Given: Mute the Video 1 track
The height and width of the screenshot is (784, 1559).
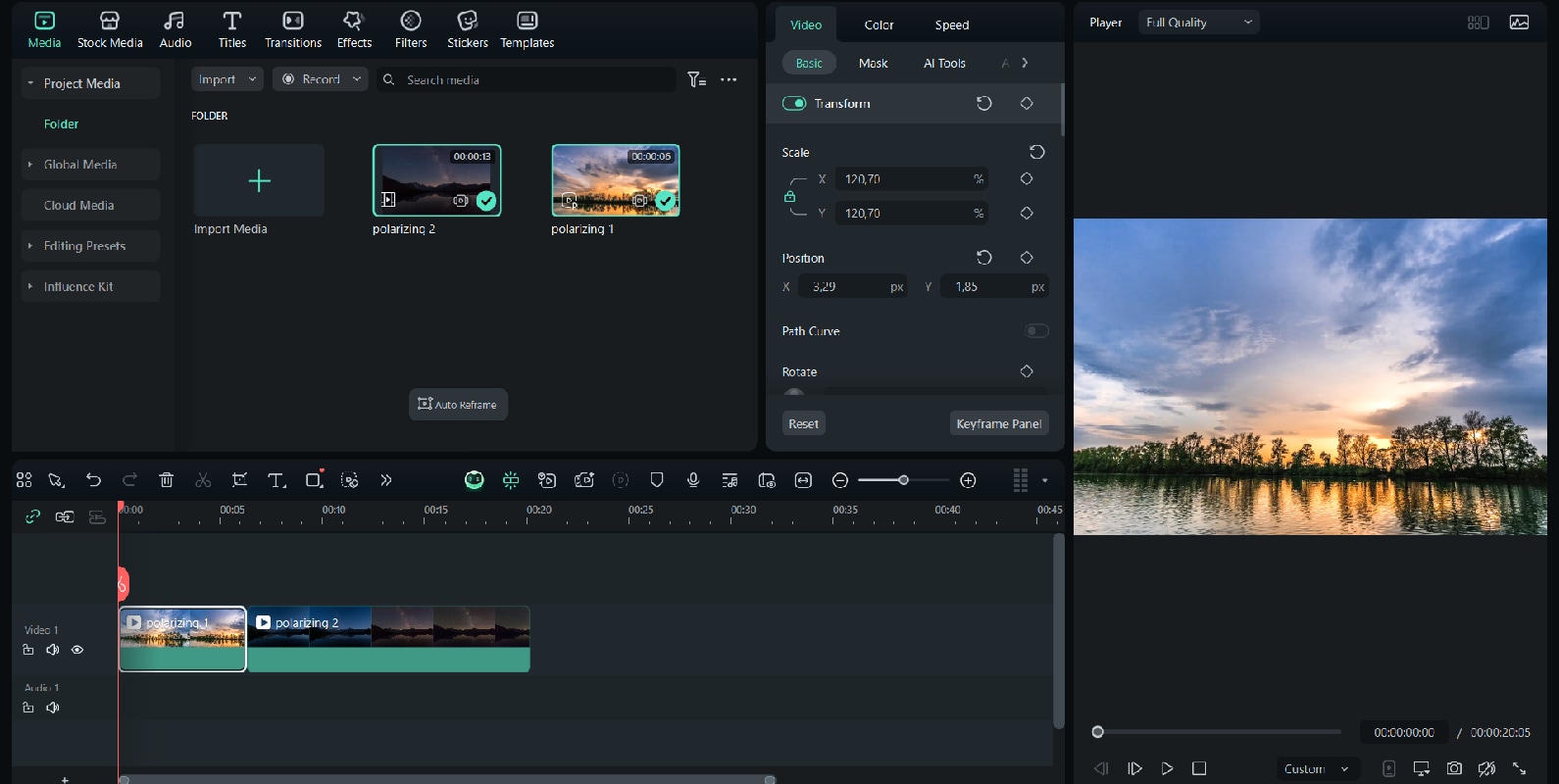Looking at the screenshot, I should [53, 650].
